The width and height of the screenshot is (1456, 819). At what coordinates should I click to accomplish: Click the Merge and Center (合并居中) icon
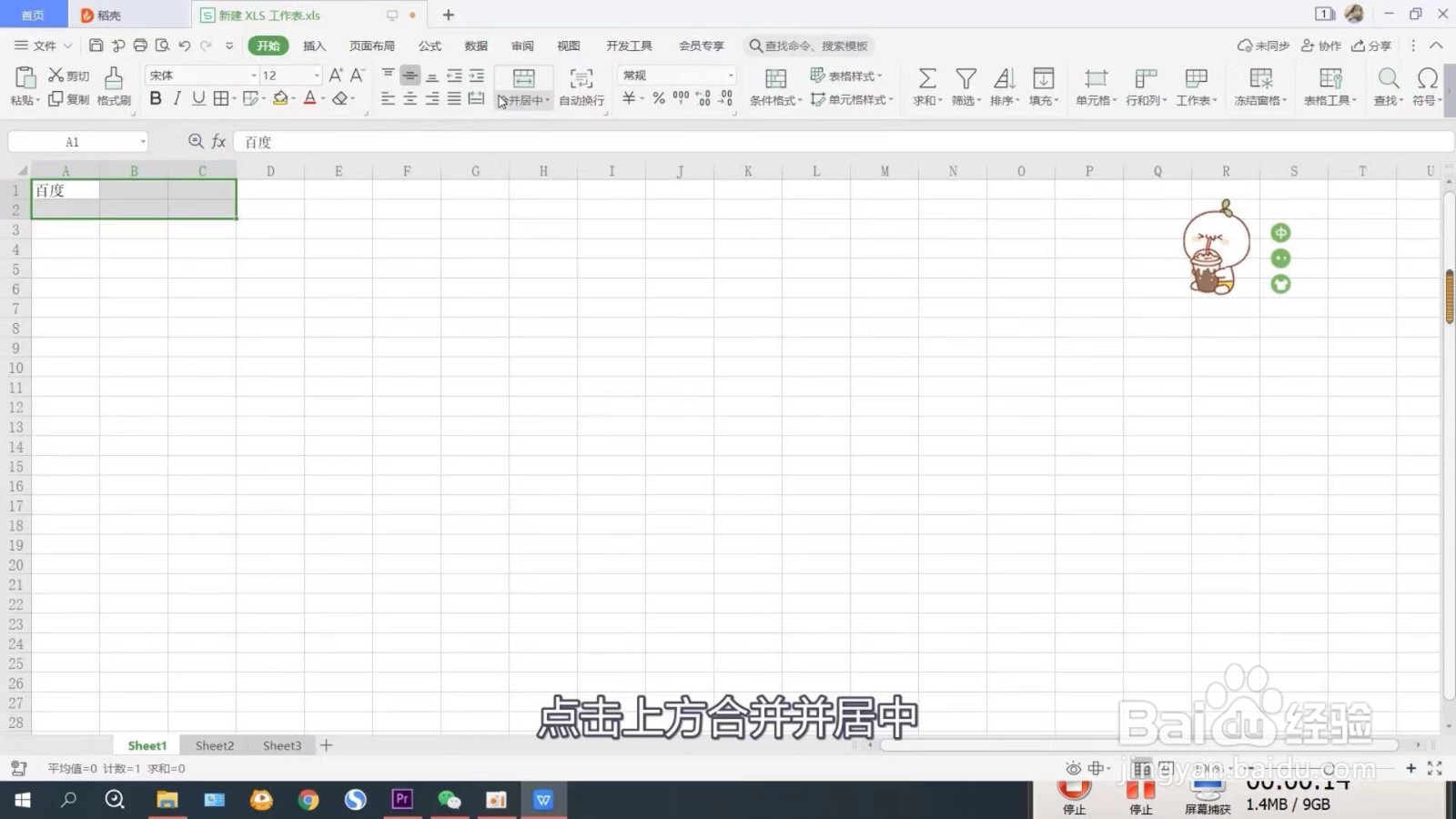click(524, 78)
